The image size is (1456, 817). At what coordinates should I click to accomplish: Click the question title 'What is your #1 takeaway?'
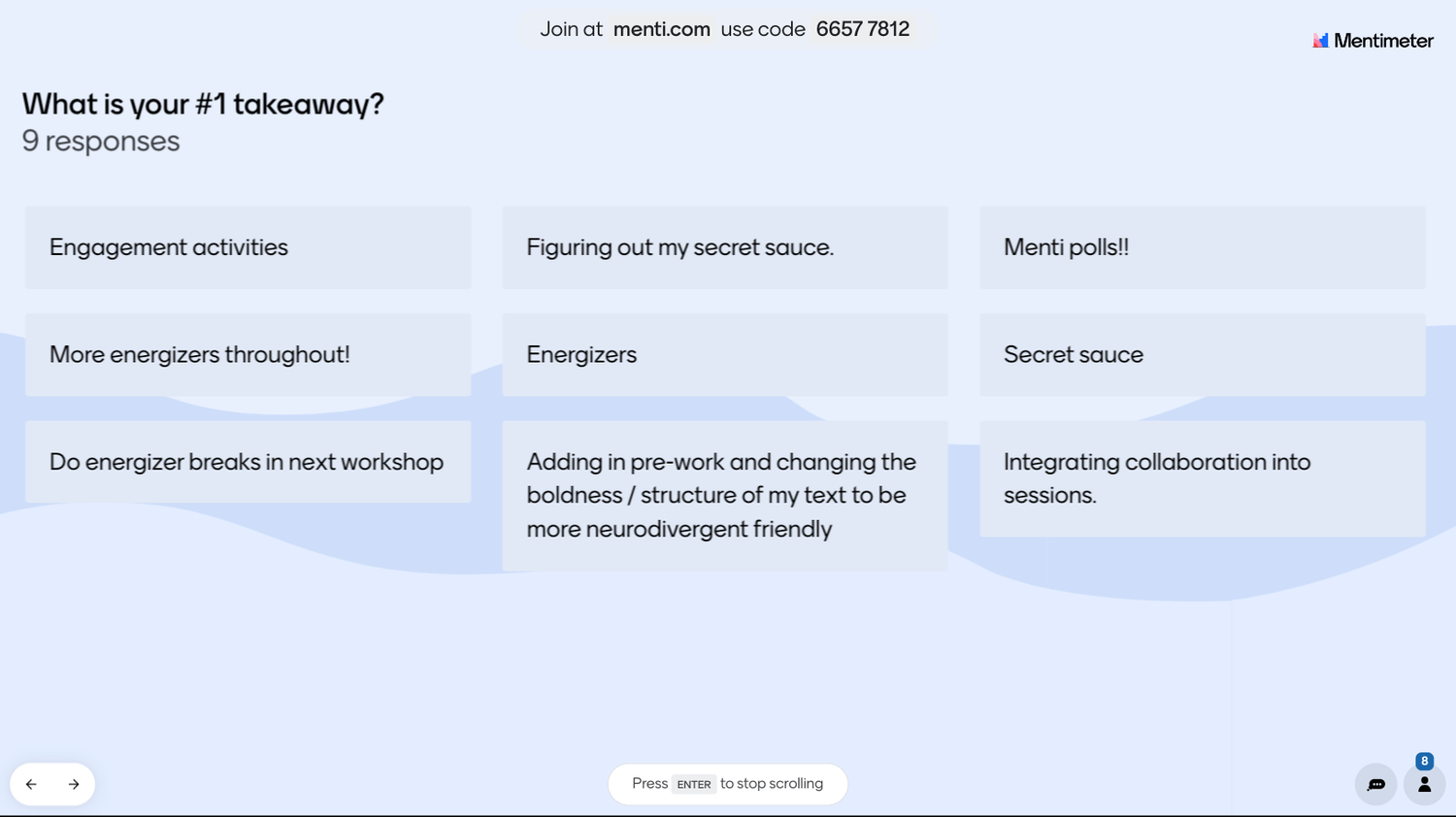click(x=203, y=104)
